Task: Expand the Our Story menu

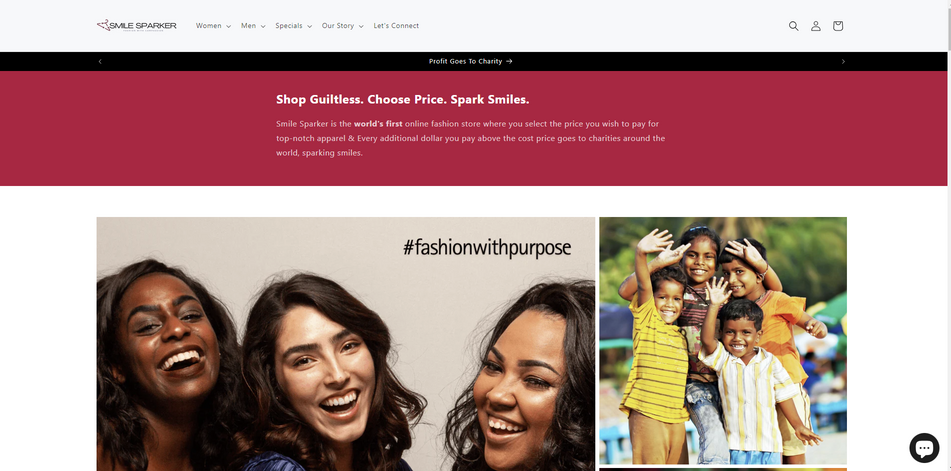Action: 343,25
